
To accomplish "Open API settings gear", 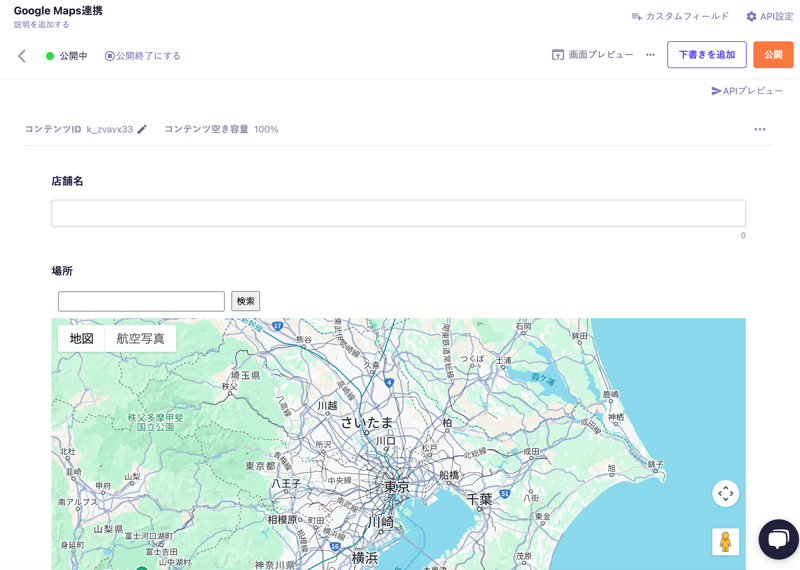I will [769, 16].
